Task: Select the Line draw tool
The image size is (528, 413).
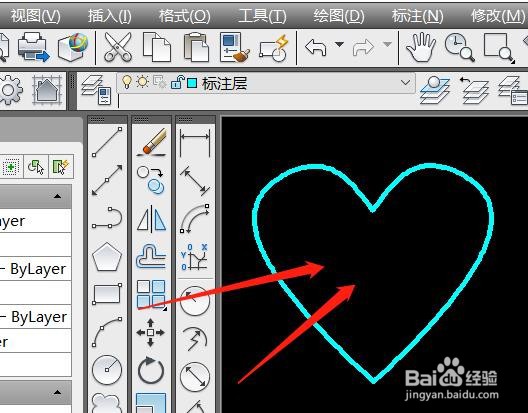Action: [107, 142]
